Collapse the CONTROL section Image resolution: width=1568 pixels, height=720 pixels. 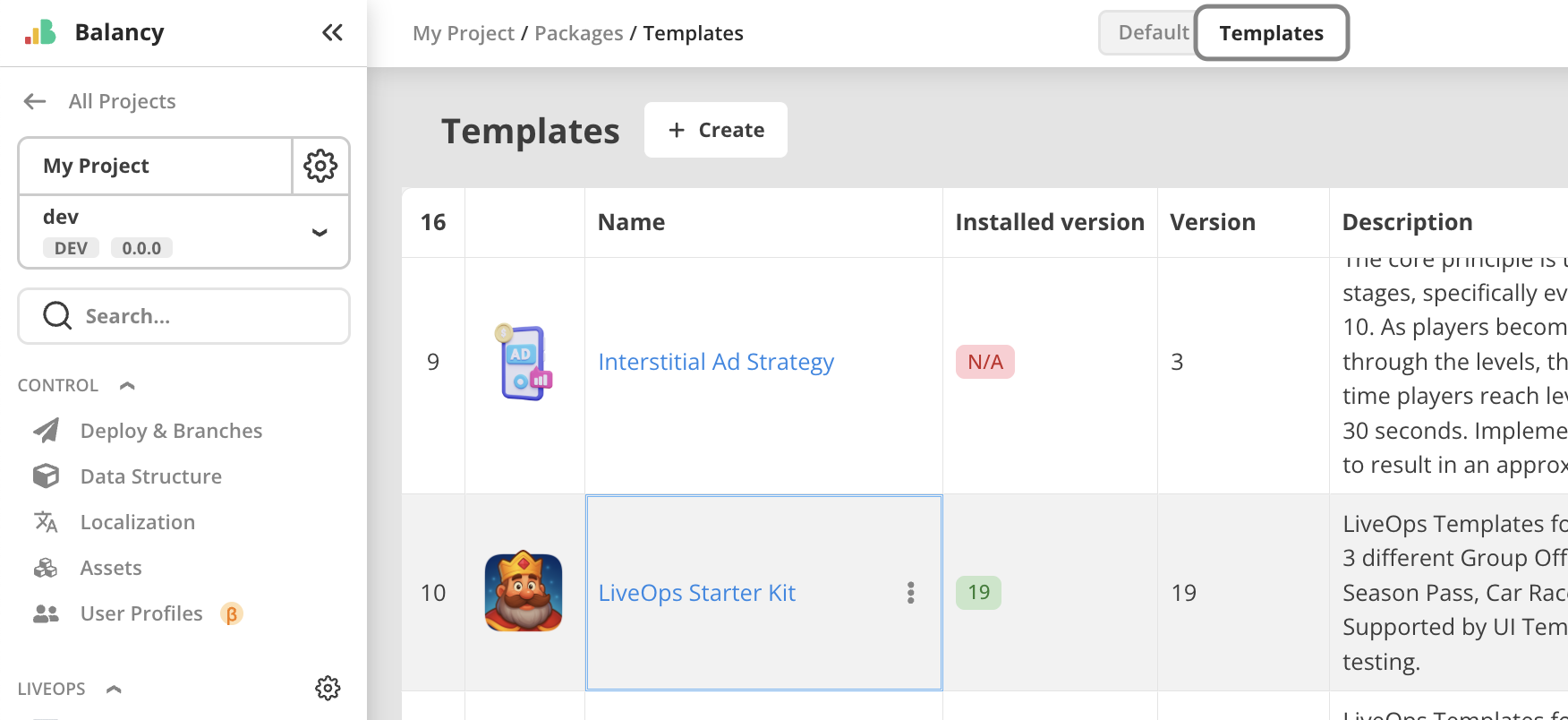pos(127,385)
